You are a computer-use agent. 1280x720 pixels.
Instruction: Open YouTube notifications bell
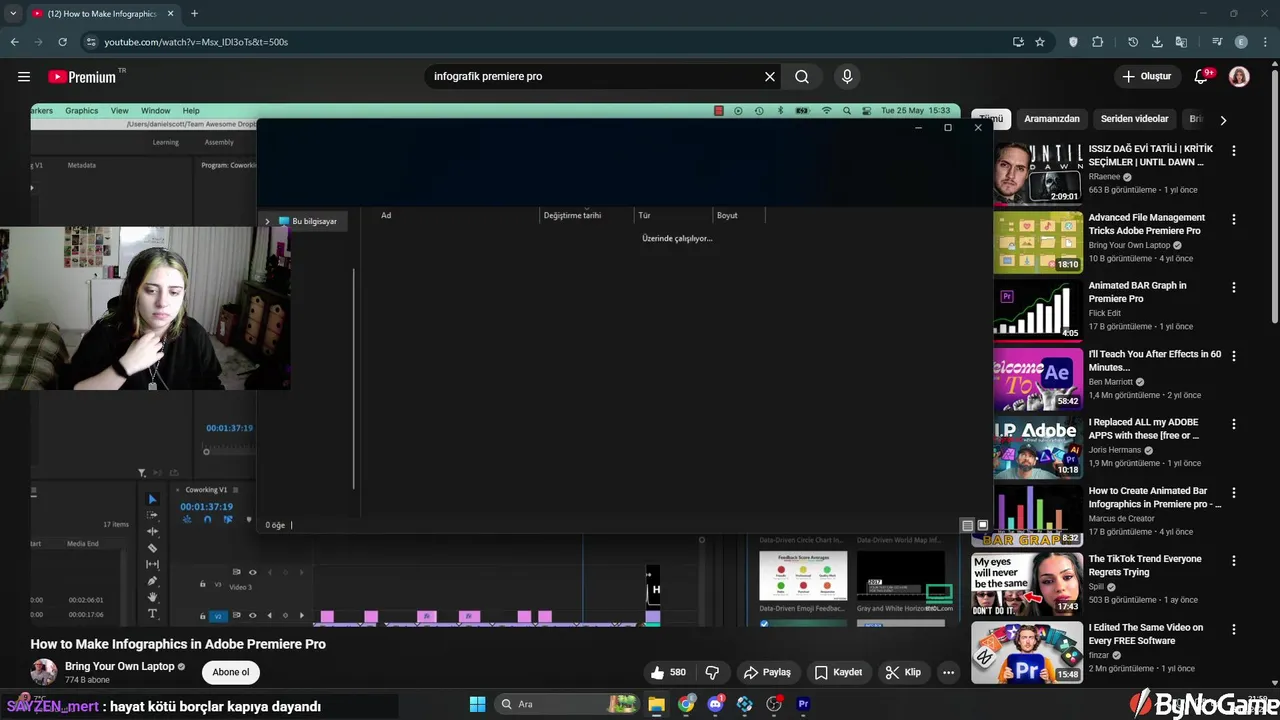click(1201, 77)
